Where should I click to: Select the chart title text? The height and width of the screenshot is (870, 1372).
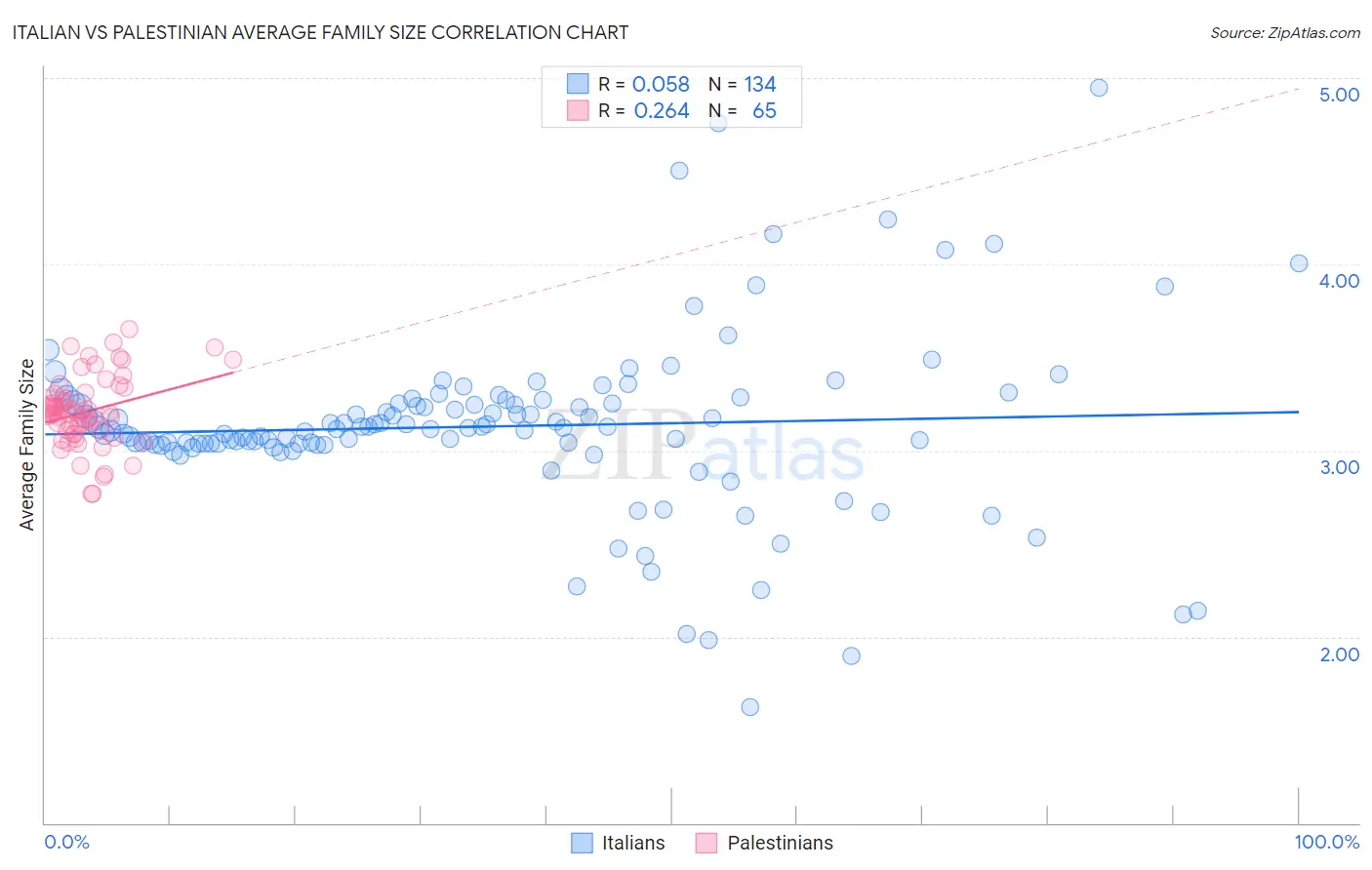[320, 32]
